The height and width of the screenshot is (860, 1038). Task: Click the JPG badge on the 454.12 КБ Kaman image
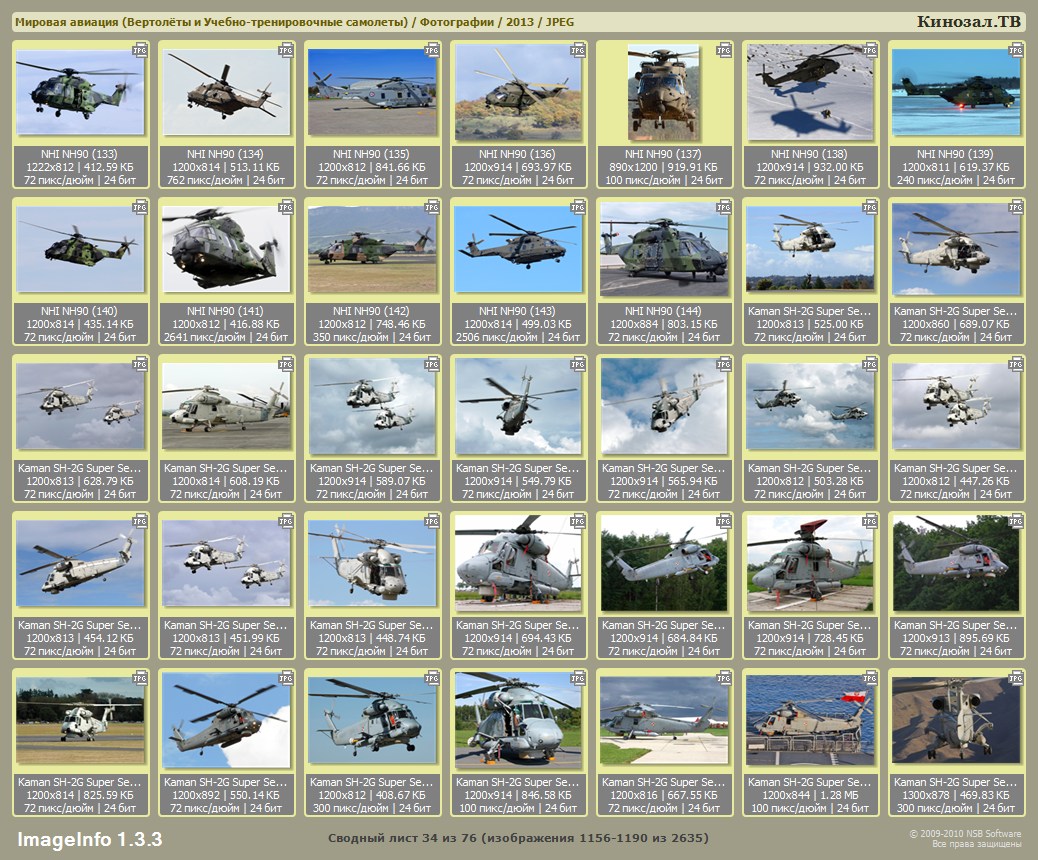coord(140,521)
